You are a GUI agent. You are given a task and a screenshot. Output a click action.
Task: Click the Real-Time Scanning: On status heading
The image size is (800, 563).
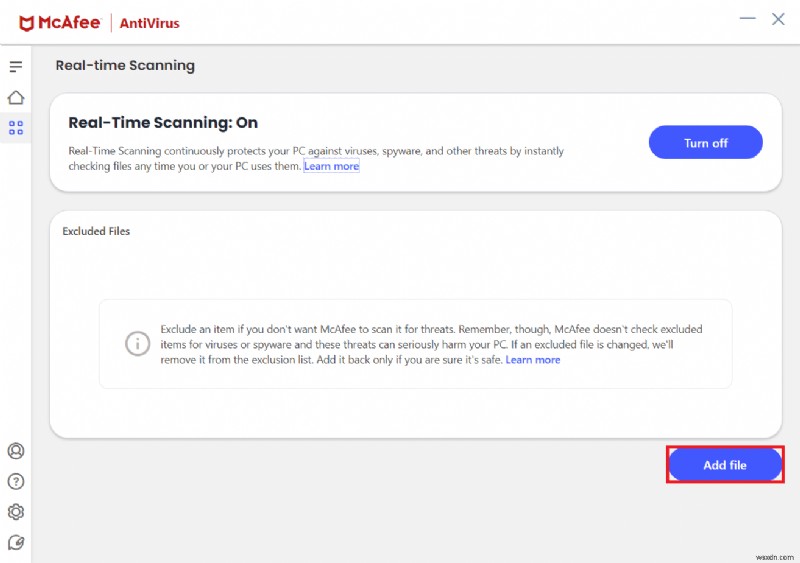click(163, 123)
